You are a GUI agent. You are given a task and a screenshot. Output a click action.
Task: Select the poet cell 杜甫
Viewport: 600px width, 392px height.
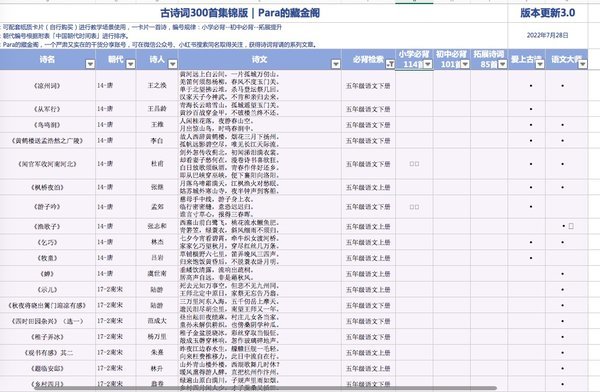point(157,164)
